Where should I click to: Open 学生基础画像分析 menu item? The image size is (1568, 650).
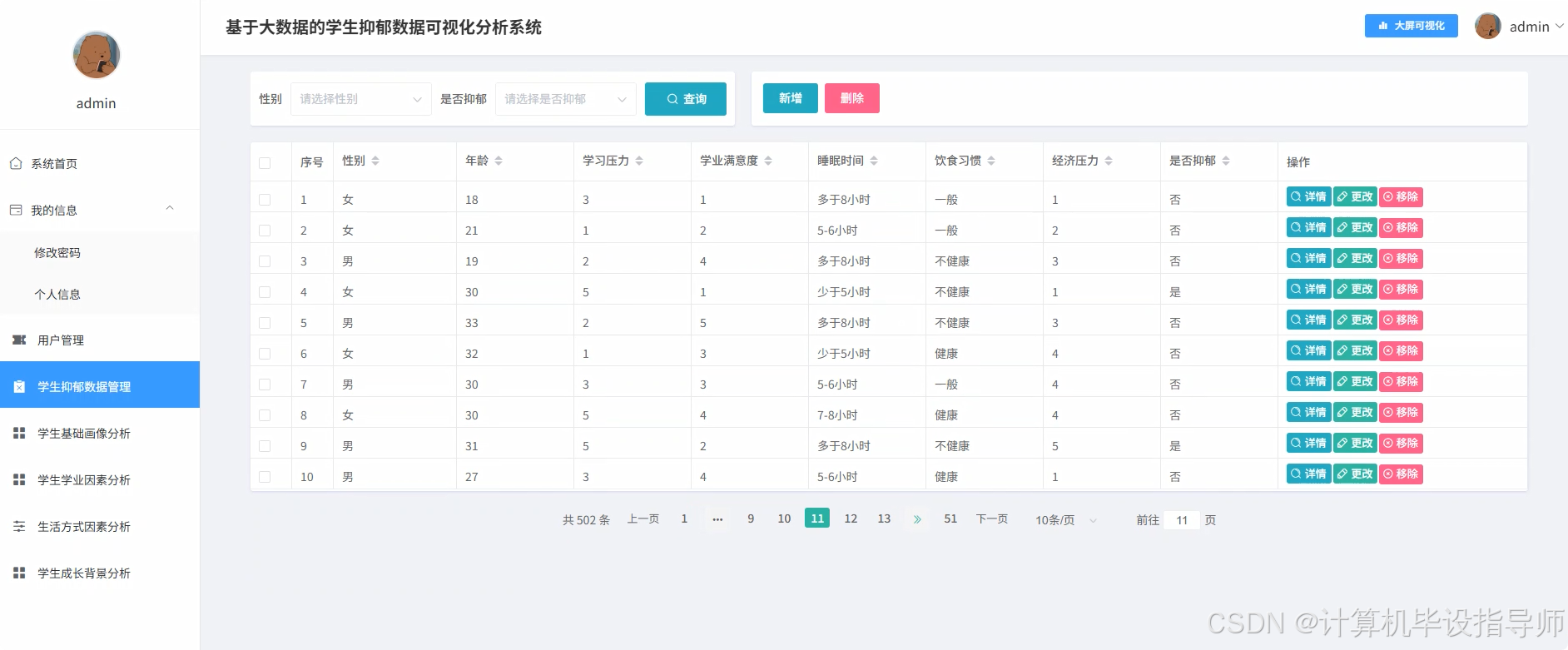pos(100,433)
